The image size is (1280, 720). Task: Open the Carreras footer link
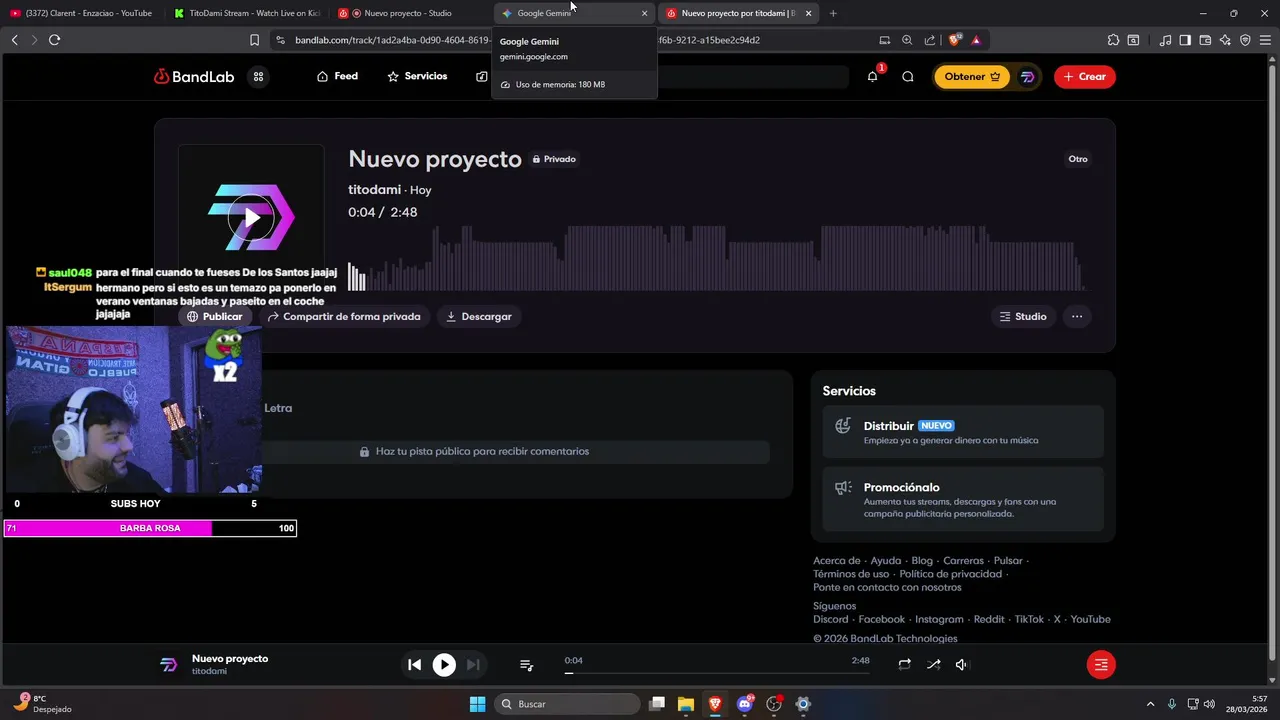(x=964, y=561)
